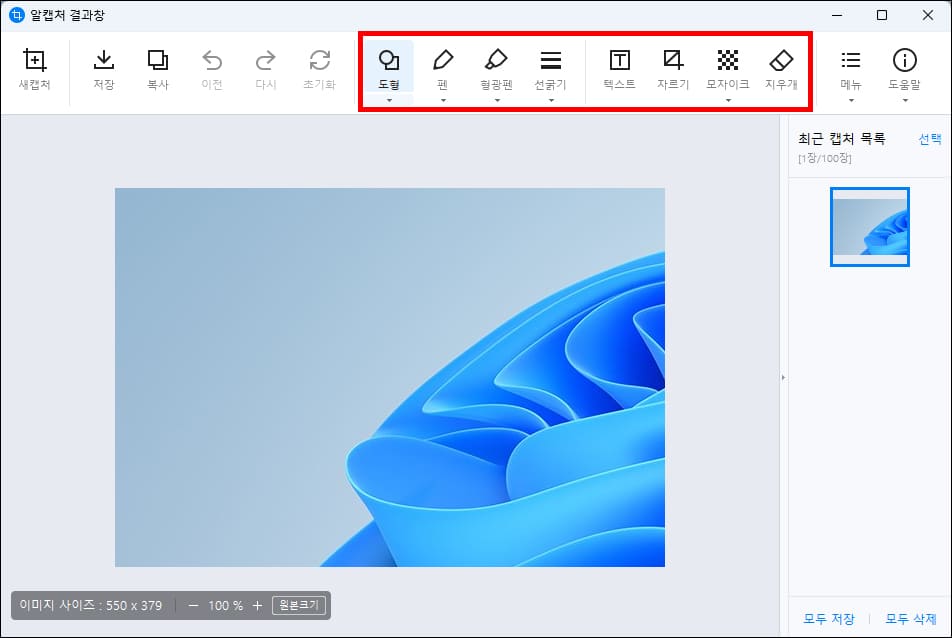
Task: Select the 지우개 eraser tool
Action: coord(781,69)
